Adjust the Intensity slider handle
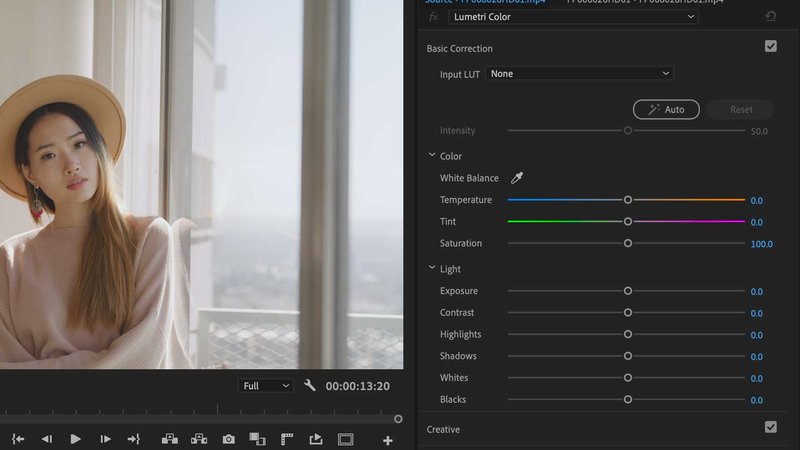 pos(628,131)
